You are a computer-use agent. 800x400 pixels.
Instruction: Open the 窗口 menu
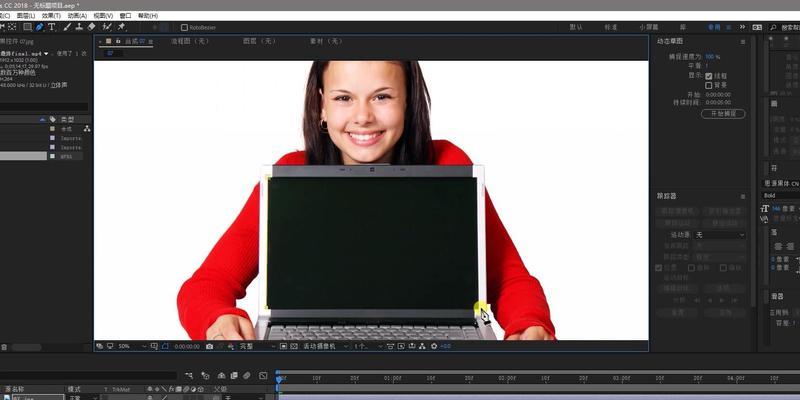[x=125, y=16]
